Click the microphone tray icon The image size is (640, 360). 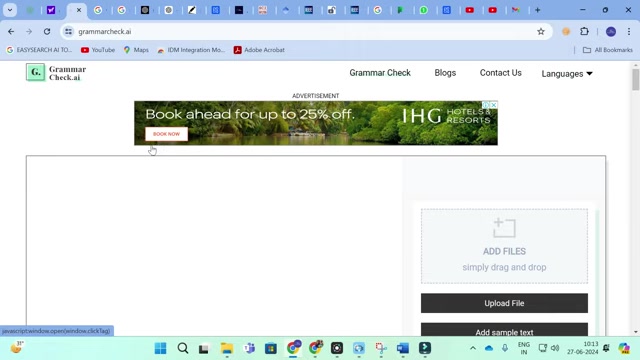pyautogui.click(x=505, y=348)
